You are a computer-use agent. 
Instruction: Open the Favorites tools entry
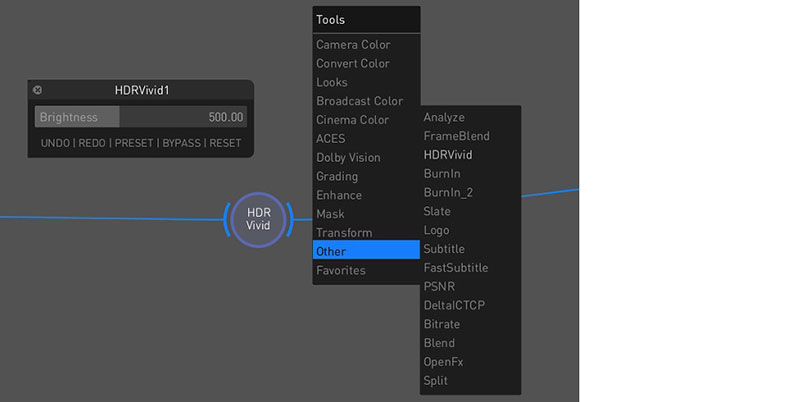coord(341,271)
